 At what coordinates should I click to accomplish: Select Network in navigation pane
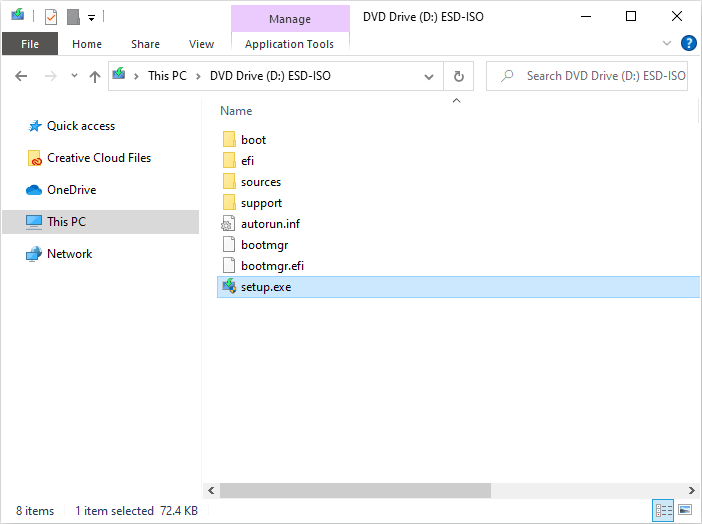(x=69, y=254)
